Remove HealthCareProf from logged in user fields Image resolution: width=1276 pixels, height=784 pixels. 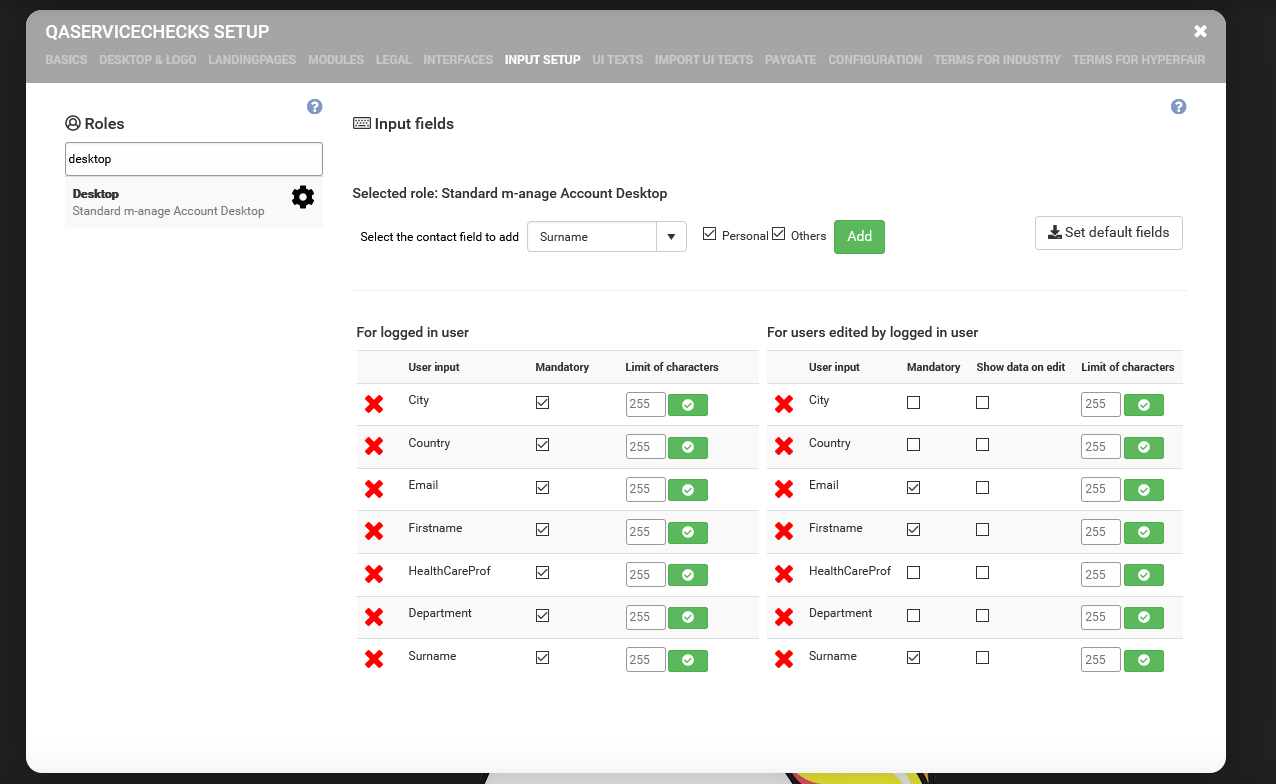374,574
